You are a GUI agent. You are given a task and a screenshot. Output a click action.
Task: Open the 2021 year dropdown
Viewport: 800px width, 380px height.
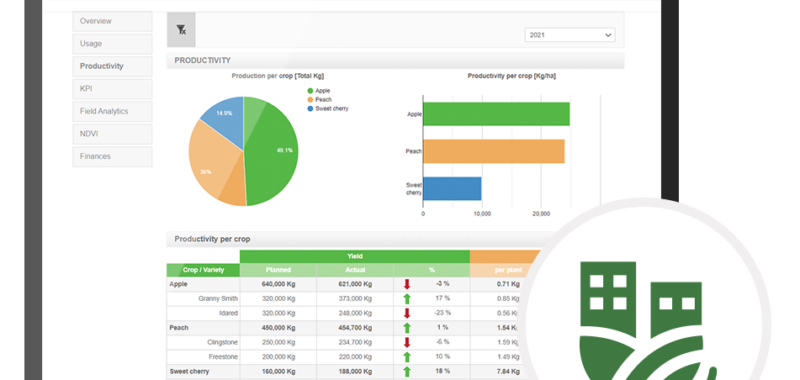click(x=570, y=35)
